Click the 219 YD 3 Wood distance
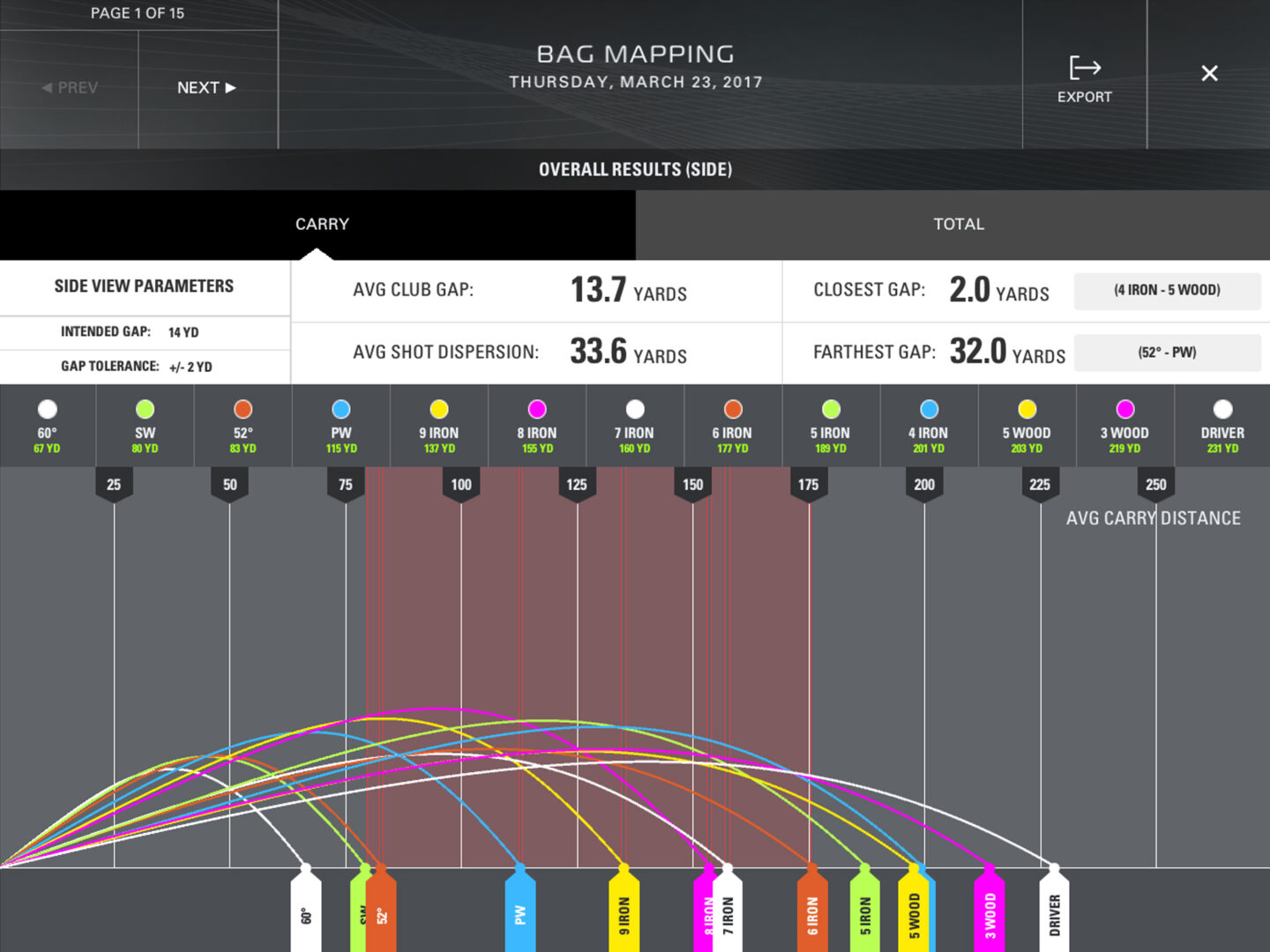Image resolution: width=1270 pixels, height=952 pixels. (x=1124, y=449)
